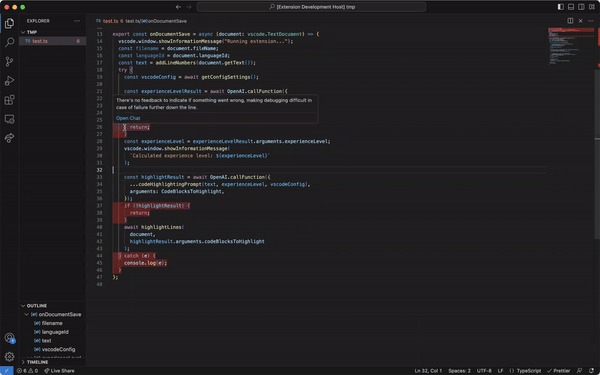The height and width of the screenshot is (375, 600).
Task: Click the minimap code overview
Action: [571, 46]
